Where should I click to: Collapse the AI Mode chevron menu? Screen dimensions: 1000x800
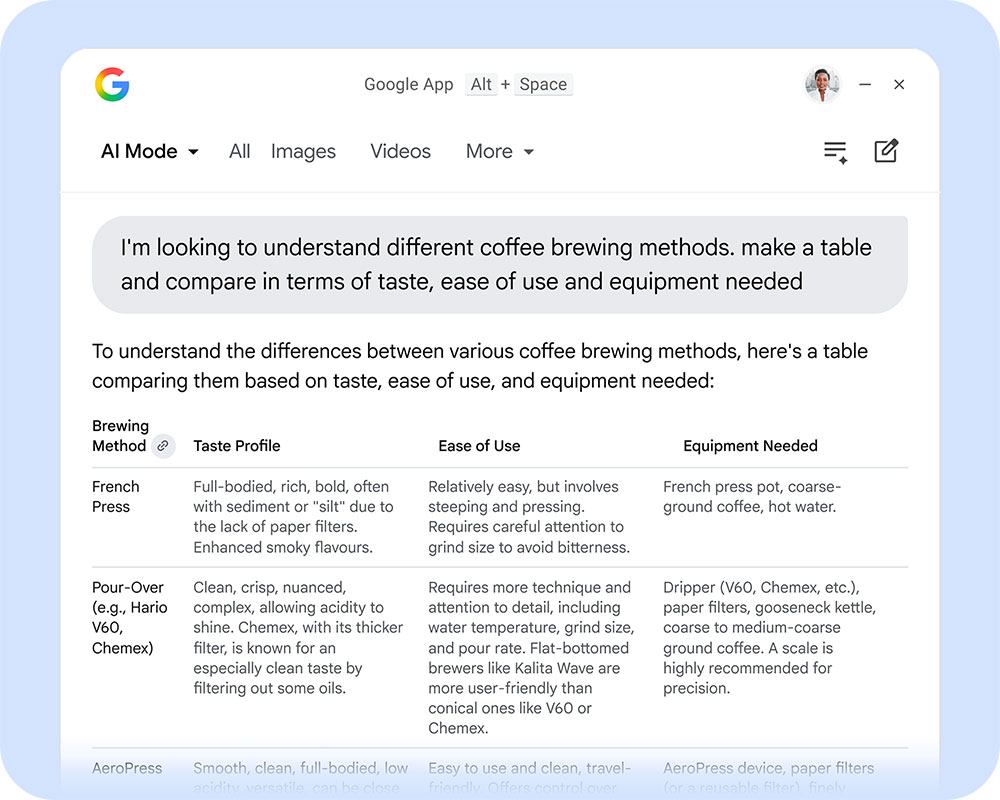click(x=194, y=152)
